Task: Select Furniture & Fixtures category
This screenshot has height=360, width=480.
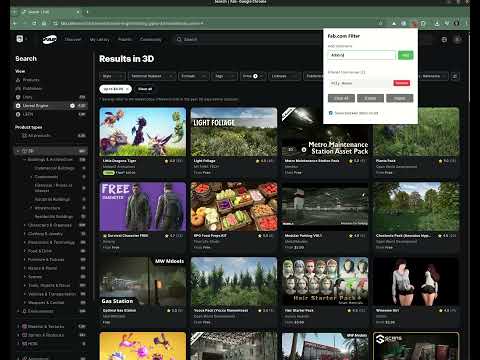Action: 46,259
